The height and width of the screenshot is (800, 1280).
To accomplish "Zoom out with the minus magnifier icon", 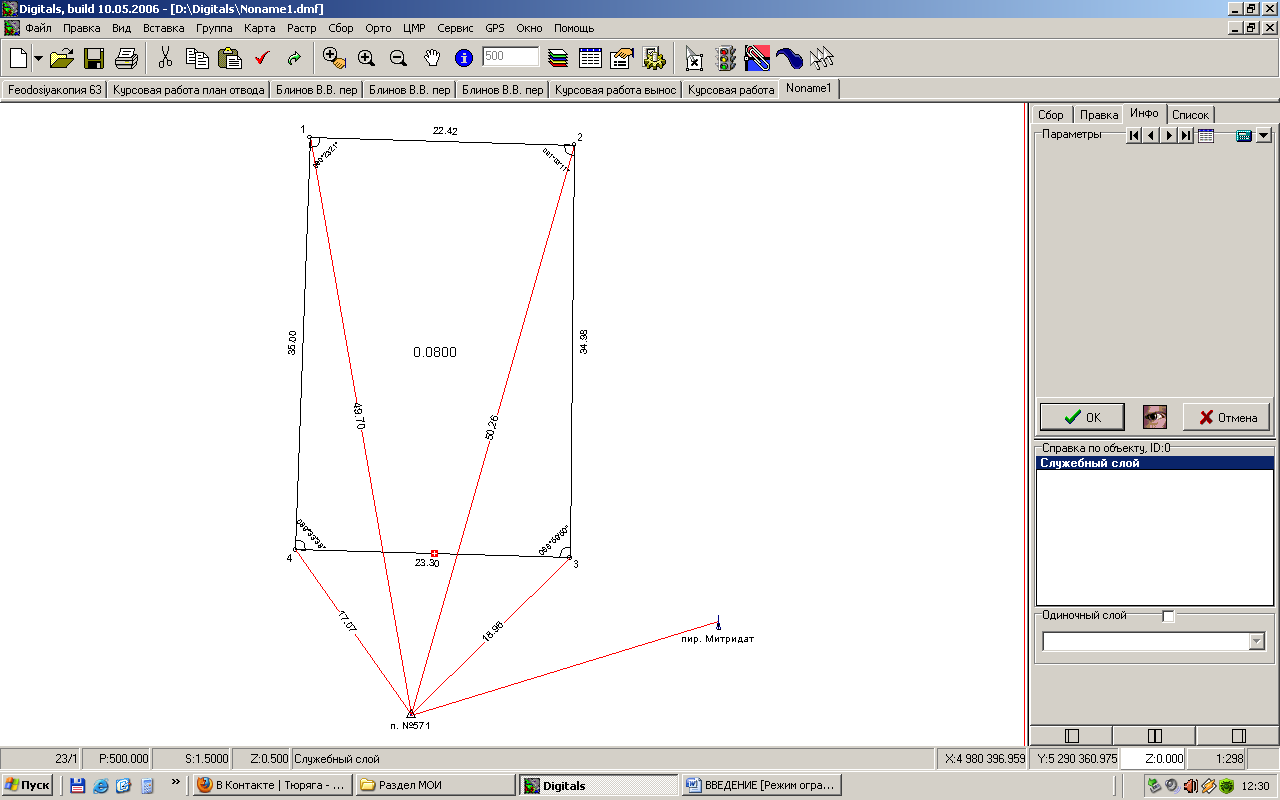I will (398, 58).
